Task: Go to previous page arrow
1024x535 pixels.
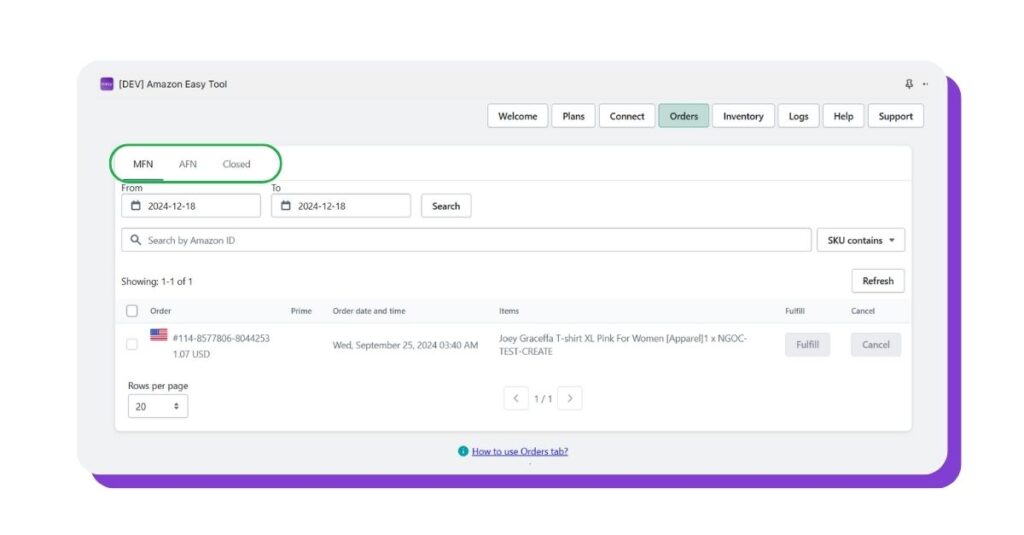Action: pos(516,398)
